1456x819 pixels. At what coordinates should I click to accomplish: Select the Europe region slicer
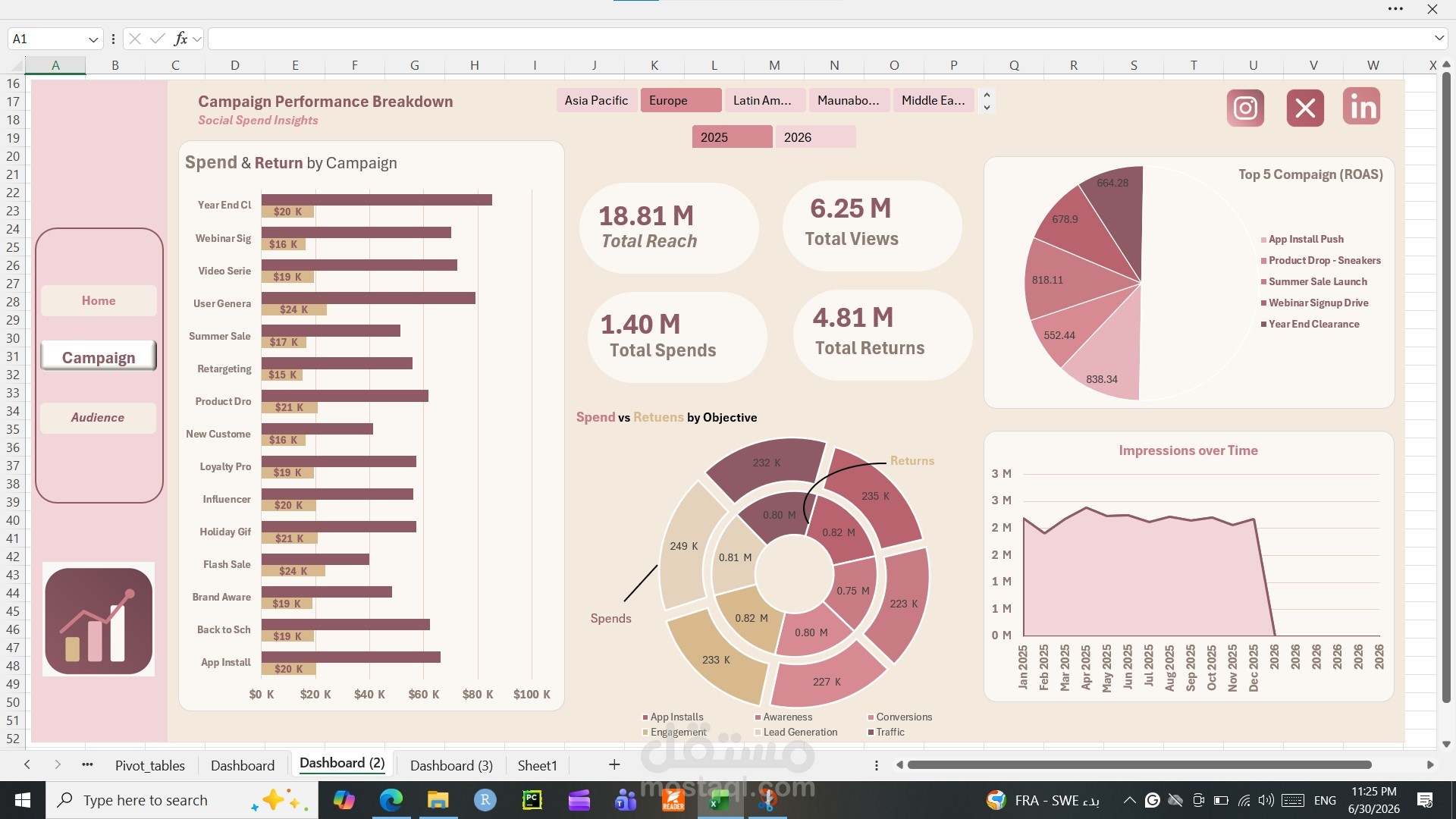point(681,100)
